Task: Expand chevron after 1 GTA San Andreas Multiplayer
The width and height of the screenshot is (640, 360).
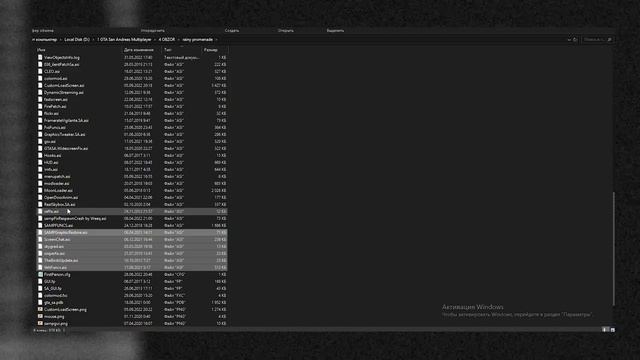Action: [155, 40]
